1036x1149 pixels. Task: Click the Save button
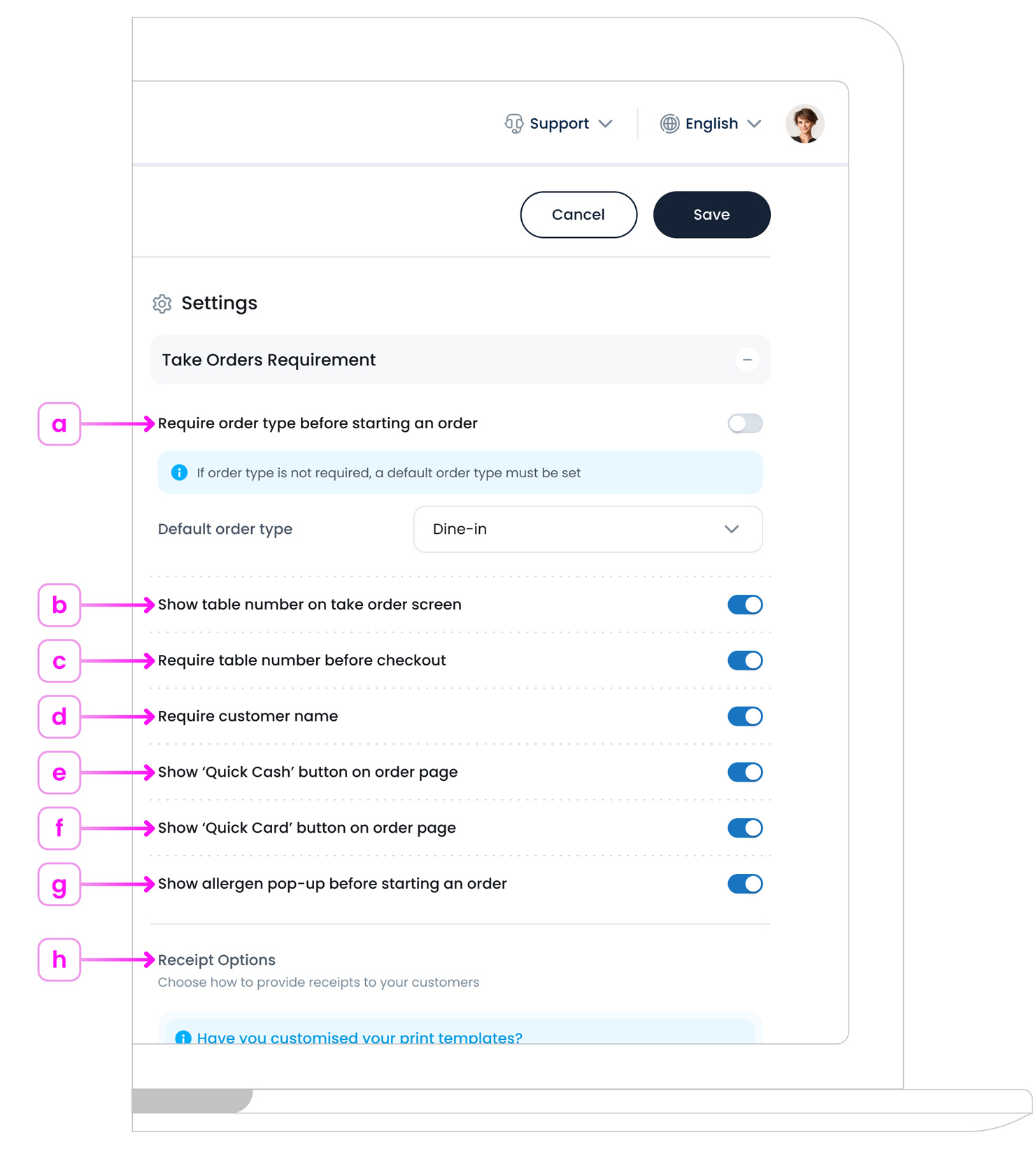(x=711, y=215)
